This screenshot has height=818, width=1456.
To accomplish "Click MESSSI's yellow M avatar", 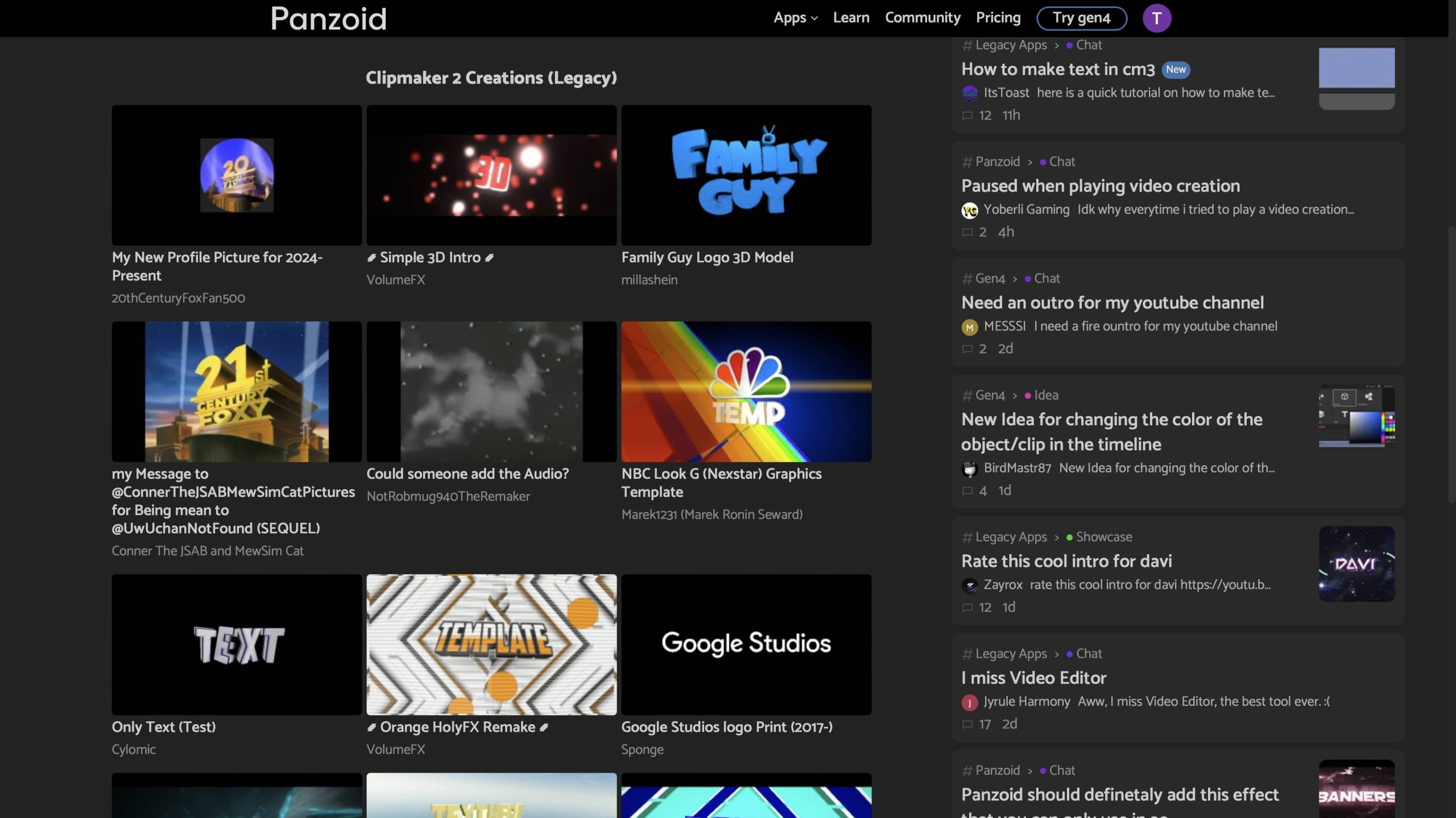I will tap(969, 327).
